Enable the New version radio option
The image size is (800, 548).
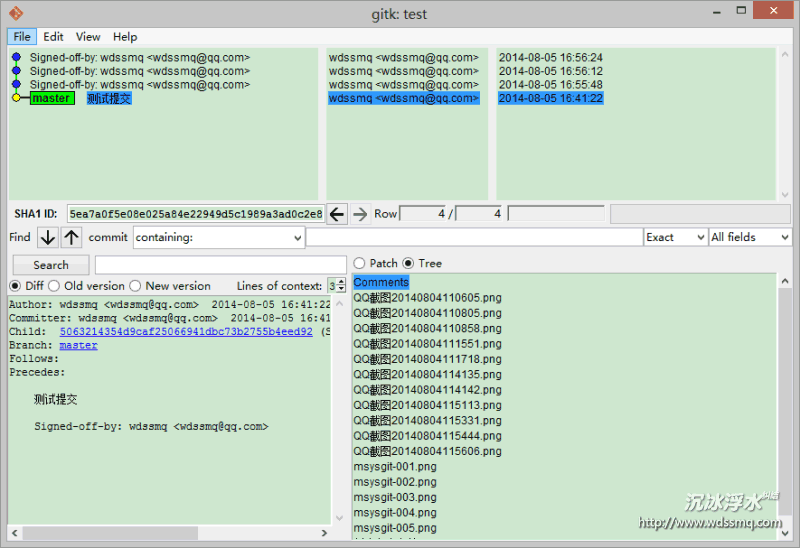(x=136, y=286)
